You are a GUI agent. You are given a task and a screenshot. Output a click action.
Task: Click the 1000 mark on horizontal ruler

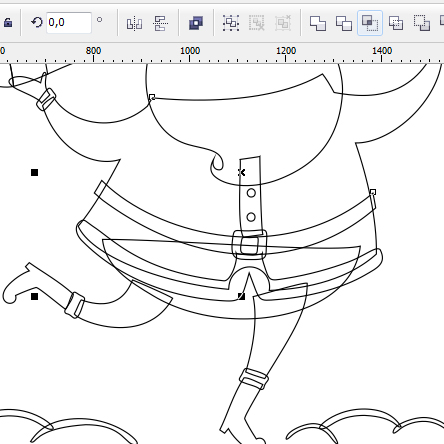pos(190,51)
